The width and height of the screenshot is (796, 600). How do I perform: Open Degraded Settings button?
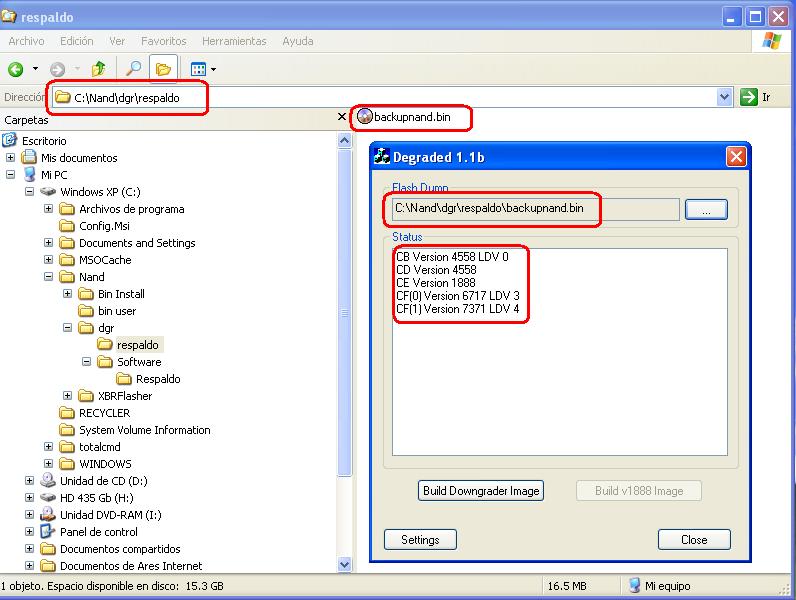tap(420, 540)
